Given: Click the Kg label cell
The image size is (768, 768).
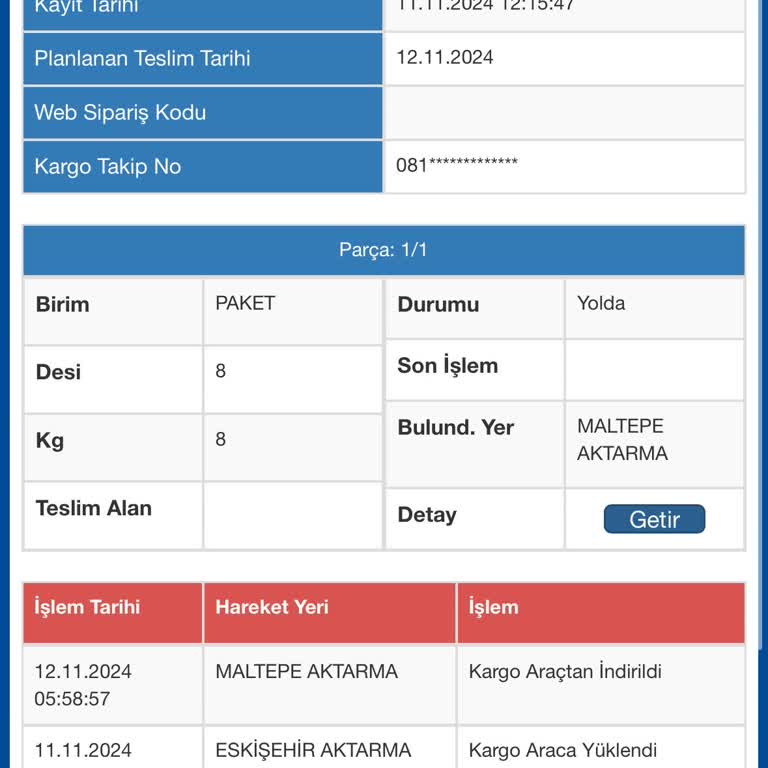Looking at the screenshot, I should pyautogui.click(x=113, y=447).
